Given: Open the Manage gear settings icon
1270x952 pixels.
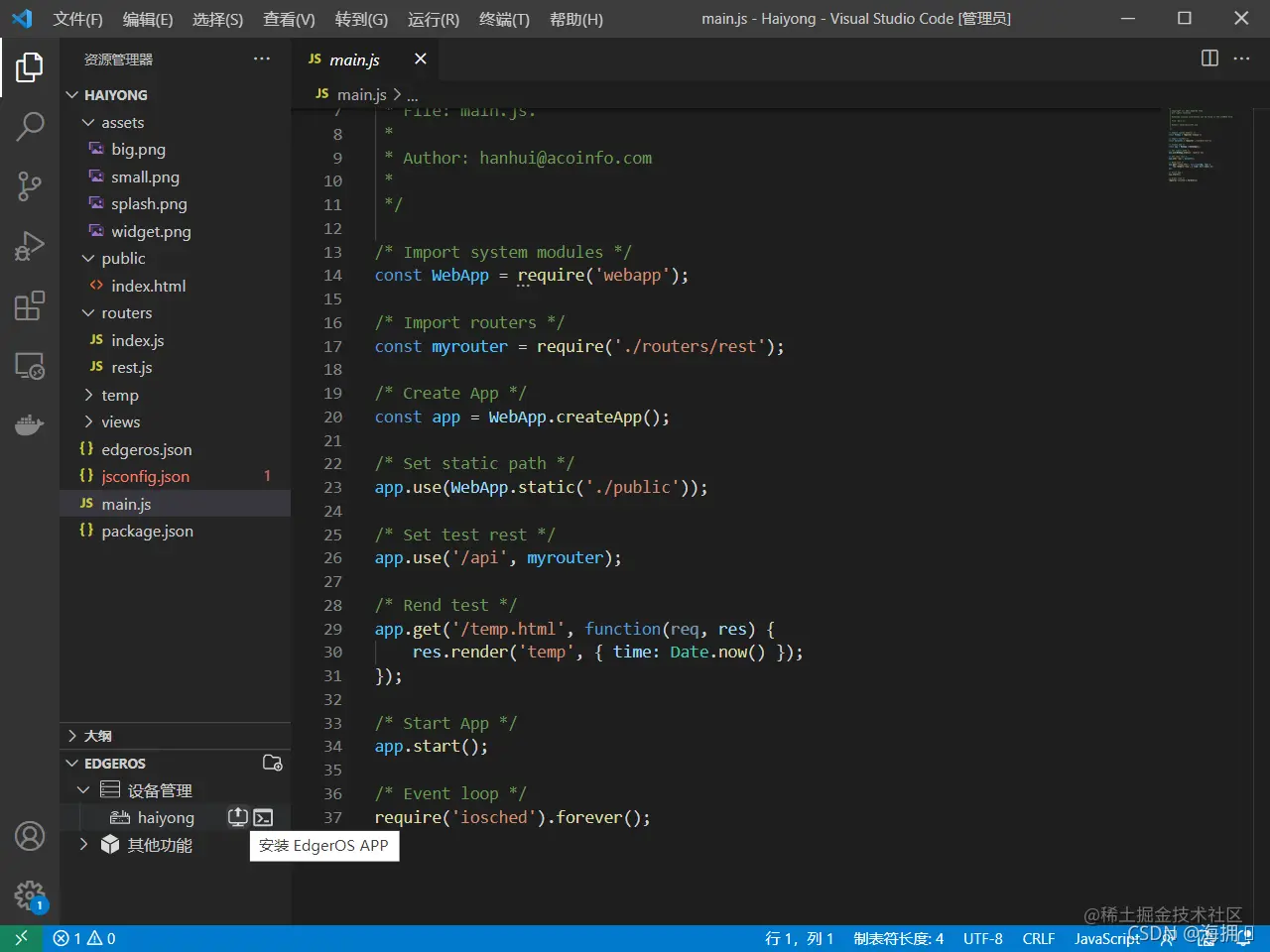Looking at the screenshot, I should click(x=30, y=896).
